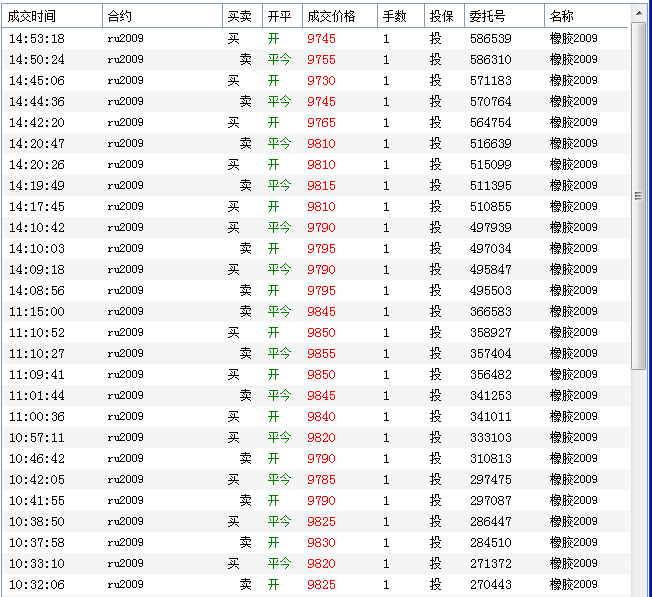Click order number 515099
This screenshot has height=597, width=652.
pos(491,165)
